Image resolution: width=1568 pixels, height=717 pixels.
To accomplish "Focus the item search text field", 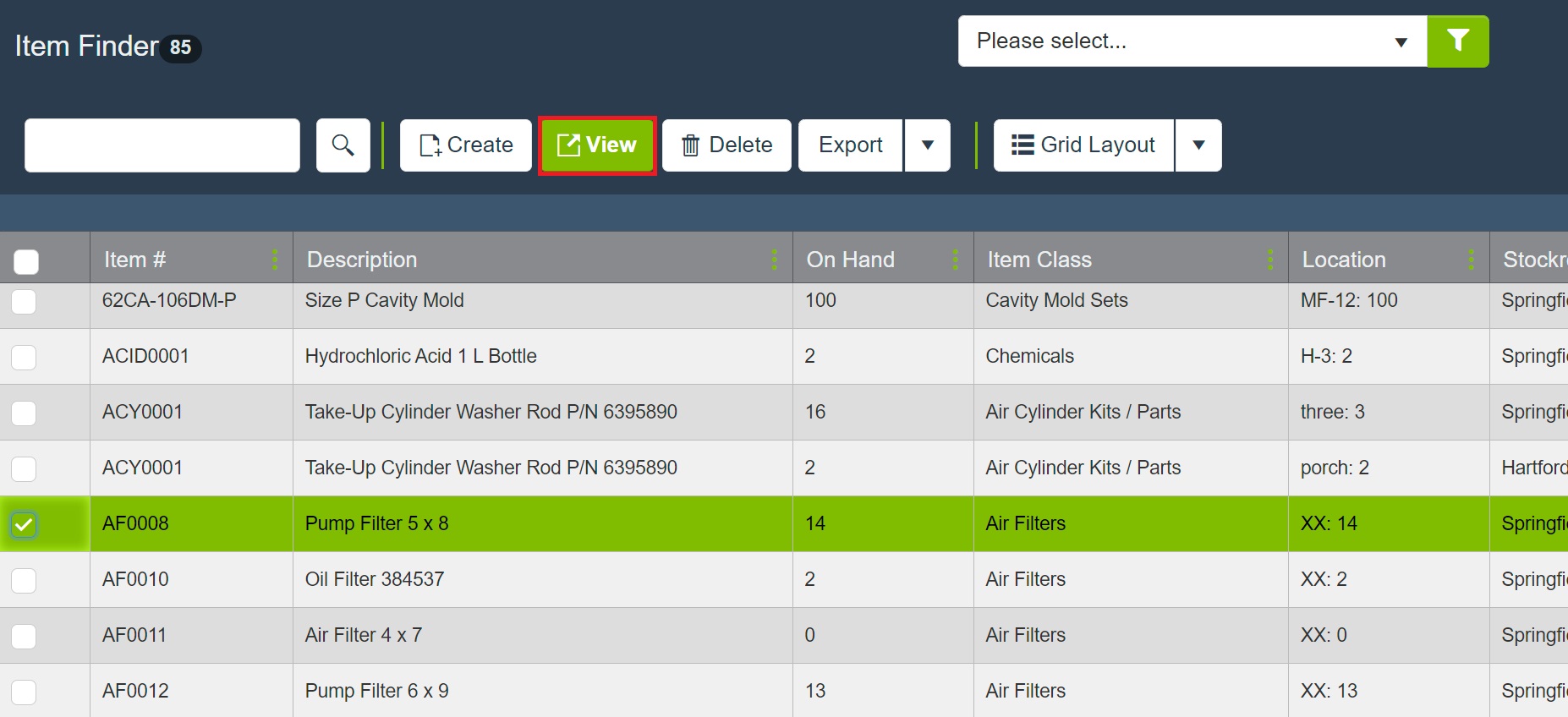I will [x=162, y=145].
